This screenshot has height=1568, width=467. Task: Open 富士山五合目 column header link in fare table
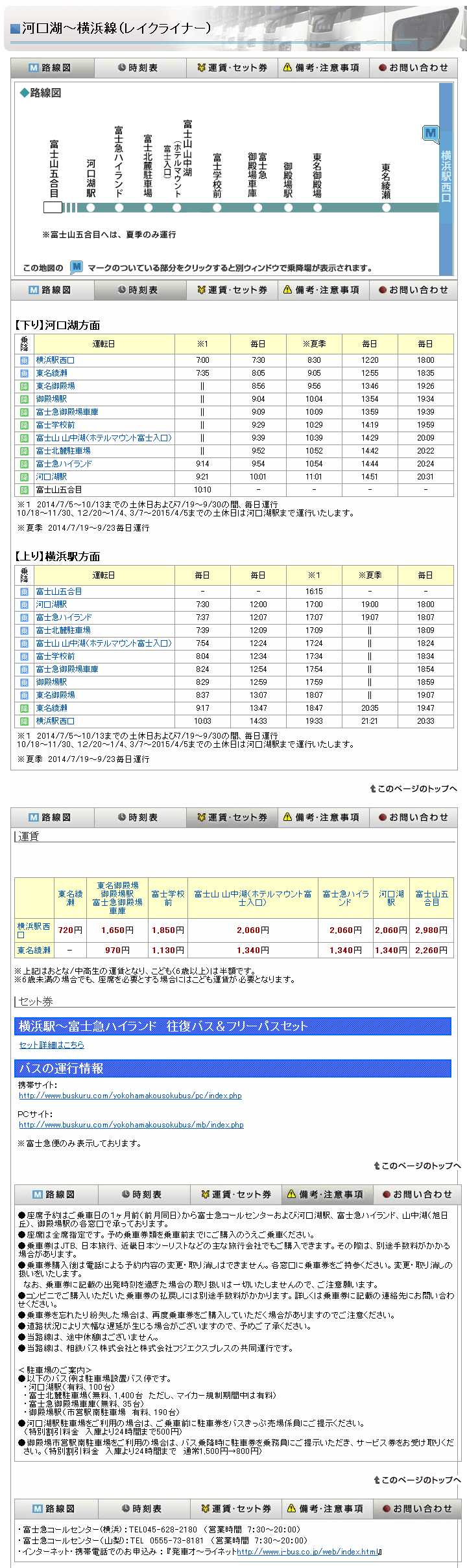tap(431, 898)
